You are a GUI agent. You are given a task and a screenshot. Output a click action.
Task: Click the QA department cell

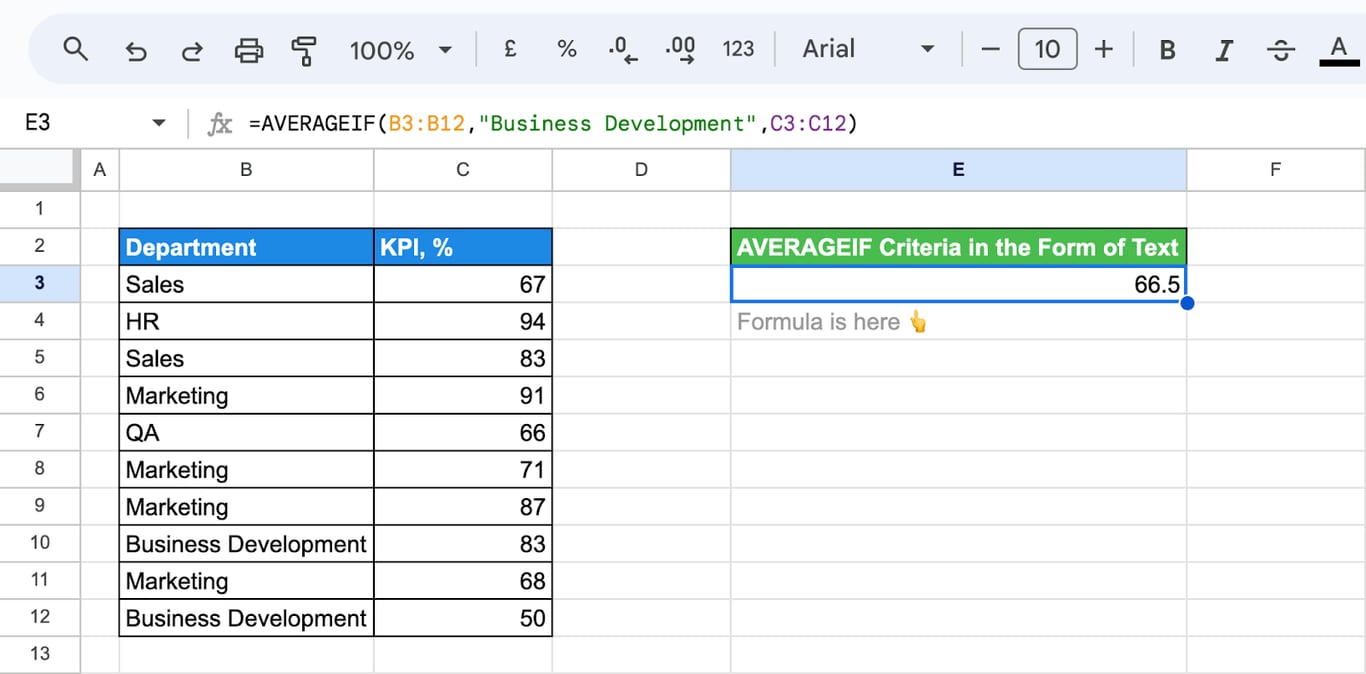246,432
